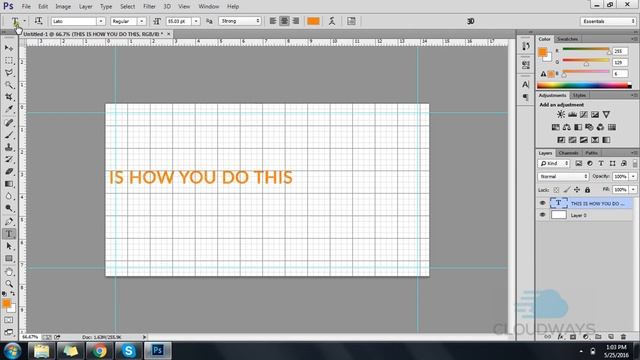
Task: Select the Crop tool
Action: [9, 97]
